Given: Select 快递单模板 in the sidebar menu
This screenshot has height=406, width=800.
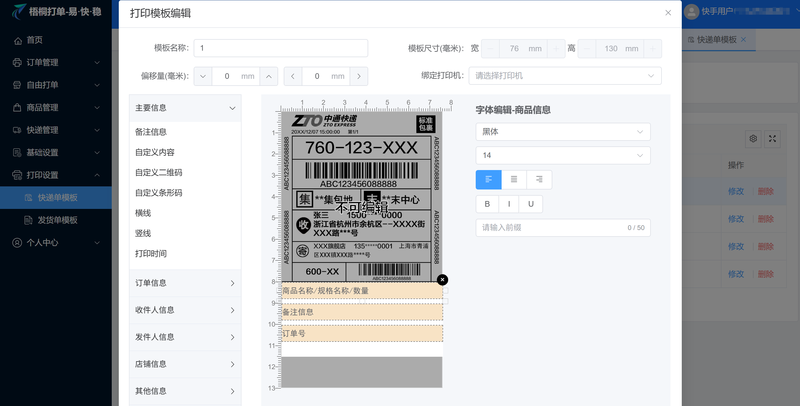Looking at the screenshot, I should coord(56,197).
